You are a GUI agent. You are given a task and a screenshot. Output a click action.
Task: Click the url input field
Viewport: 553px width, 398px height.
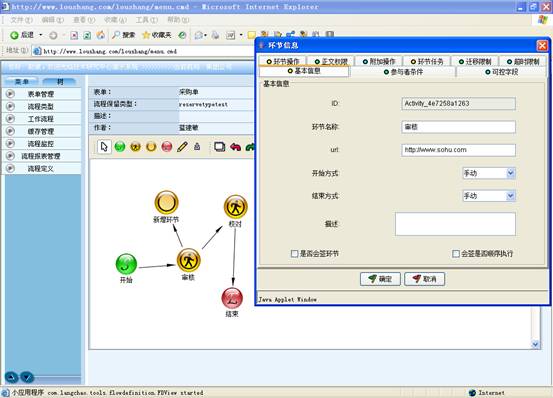pyautogui.click(x=458, y=150)
